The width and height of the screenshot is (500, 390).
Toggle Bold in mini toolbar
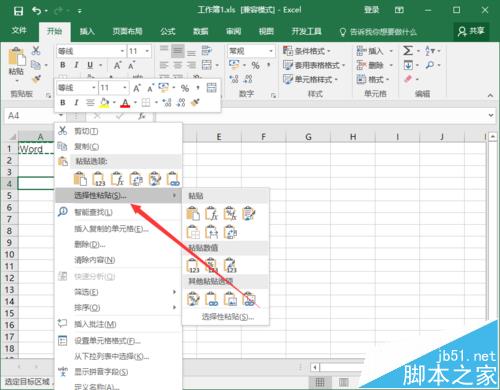pos(63,102)
